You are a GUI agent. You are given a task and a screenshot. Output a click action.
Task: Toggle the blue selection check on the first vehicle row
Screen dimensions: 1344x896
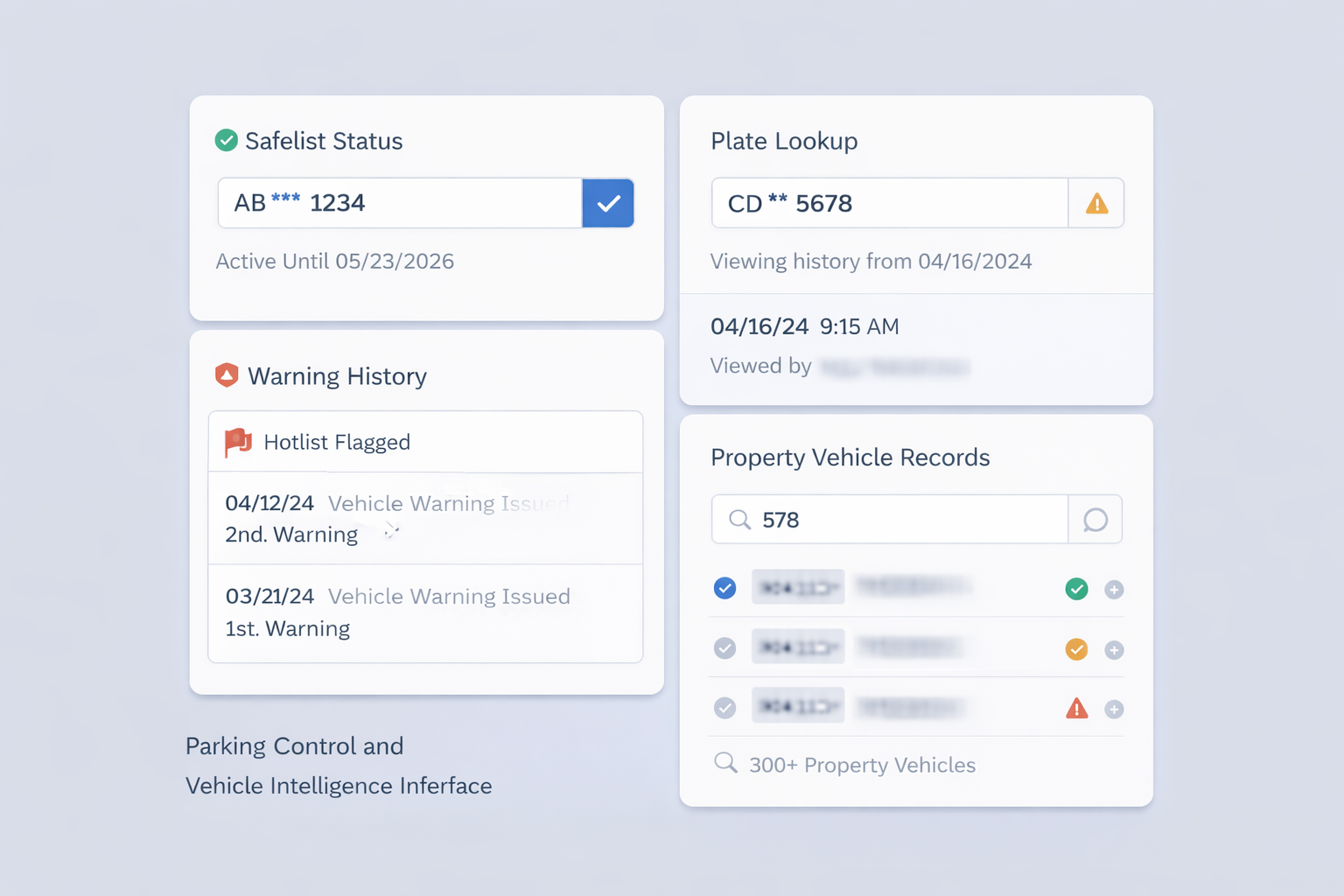tap(724, 588)
